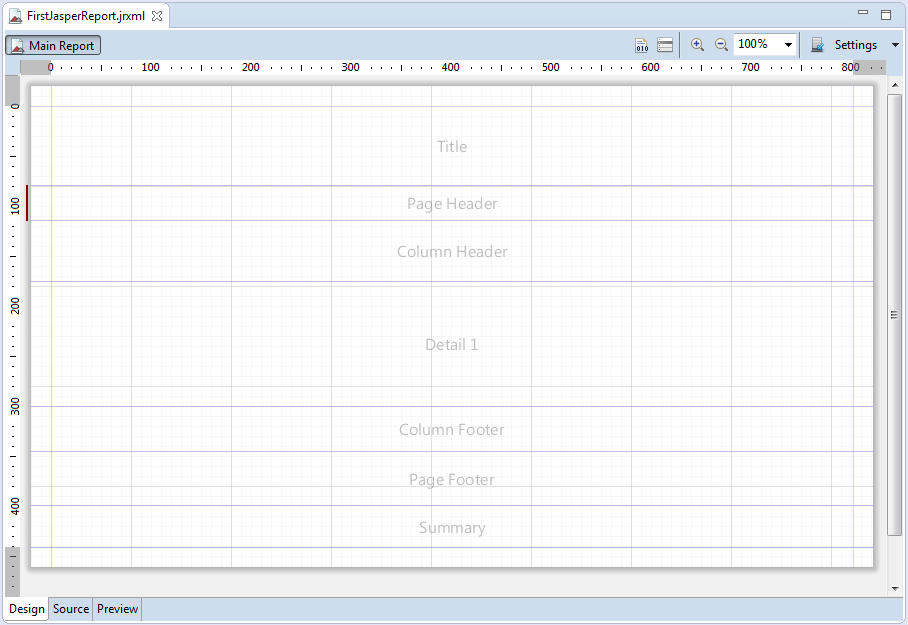Screen dimensions: 908x625
Task: Click the Settings icon
Action: point(817,45)
